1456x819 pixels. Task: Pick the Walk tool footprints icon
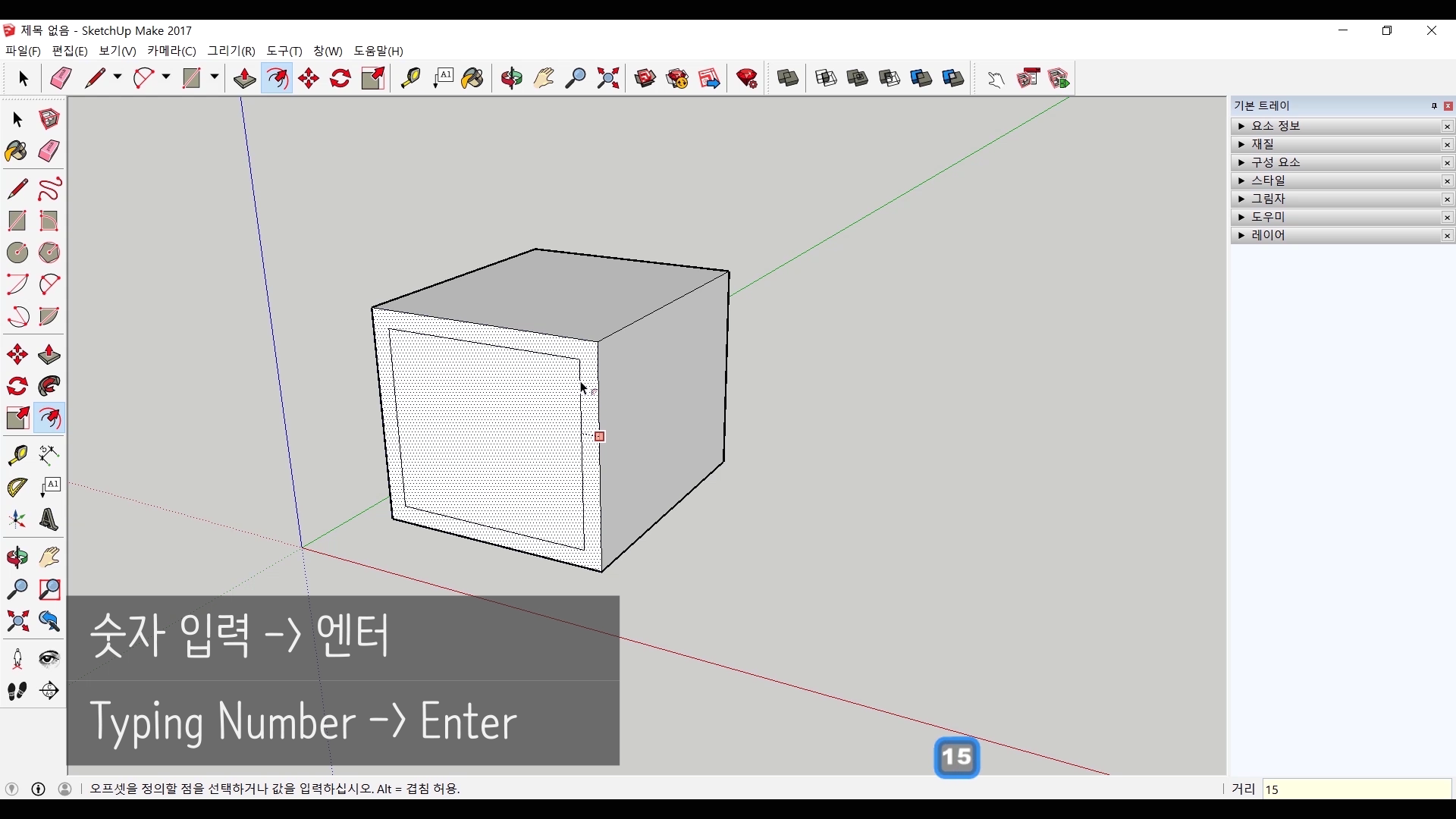(x=17, y=691)
